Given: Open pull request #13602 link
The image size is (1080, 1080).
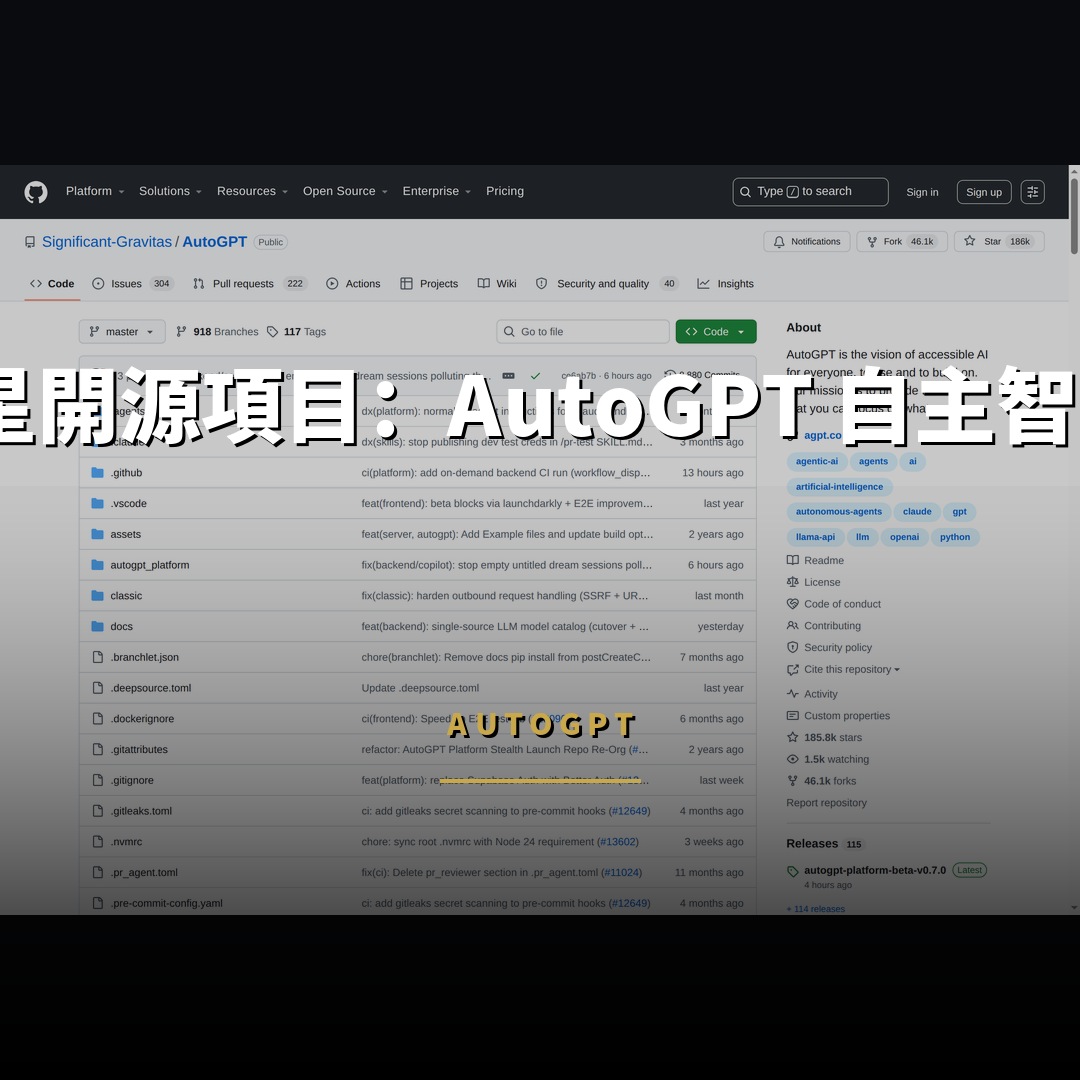Looking at the screenshot, I should [618, 842].
